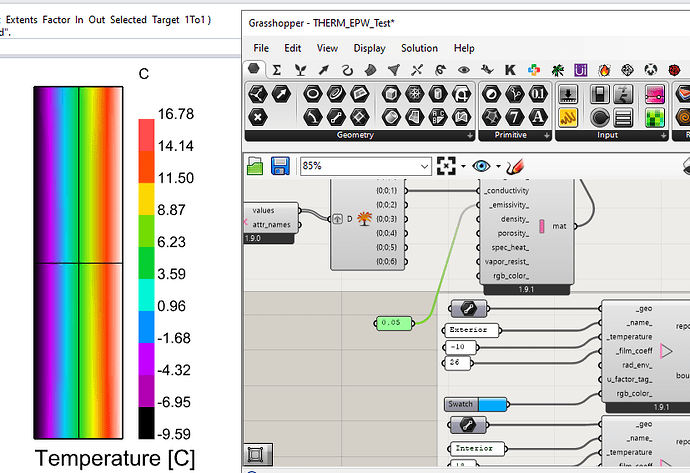The height and width of the screenshot is (473, 690).
Task: Click the green 0.05 number panel
Action: coord(393,322)
